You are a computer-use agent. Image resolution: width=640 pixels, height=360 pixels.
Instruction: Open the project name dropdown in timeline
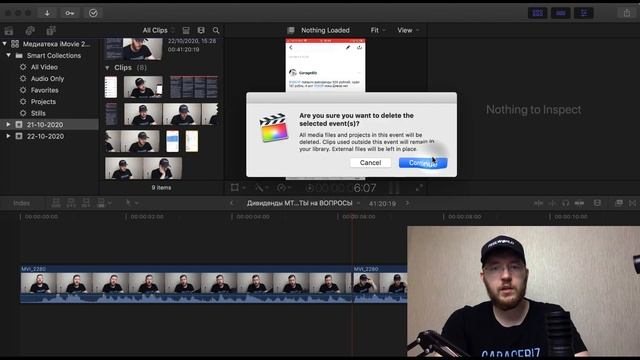[358, 203]
